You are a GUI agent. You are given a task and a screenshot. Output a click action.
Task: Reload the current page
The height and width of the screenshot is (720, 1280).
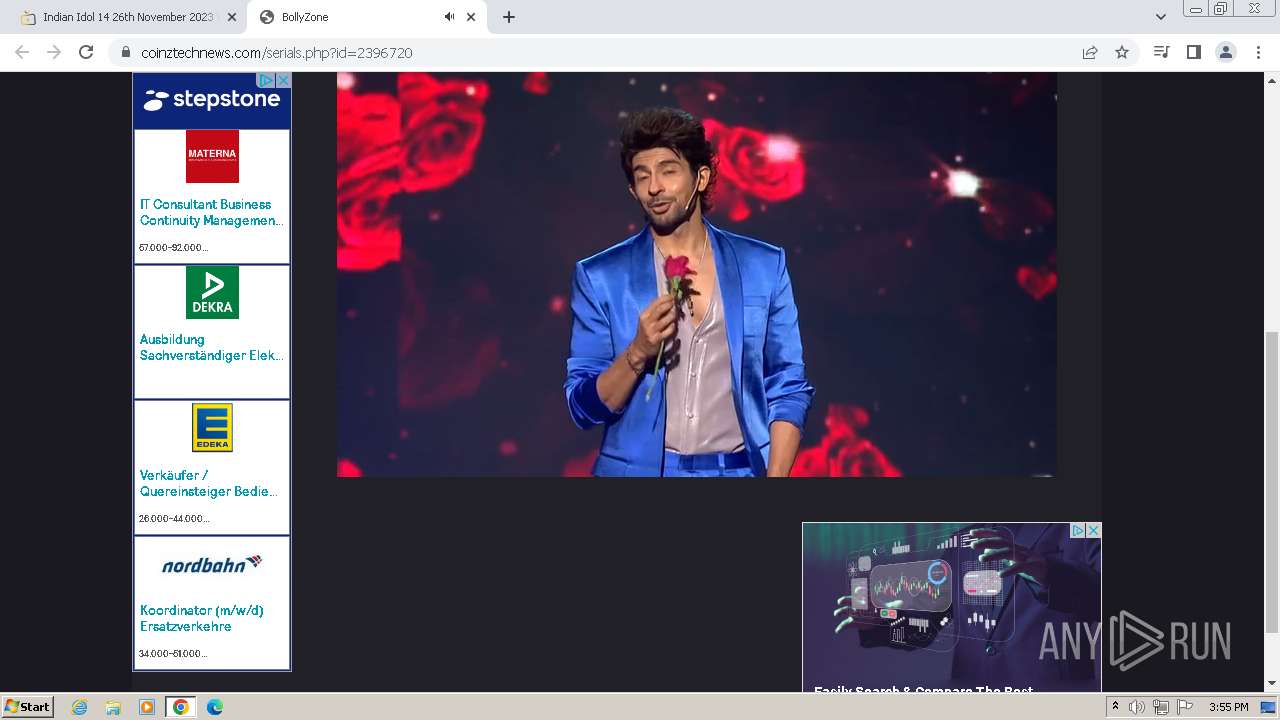86,52
